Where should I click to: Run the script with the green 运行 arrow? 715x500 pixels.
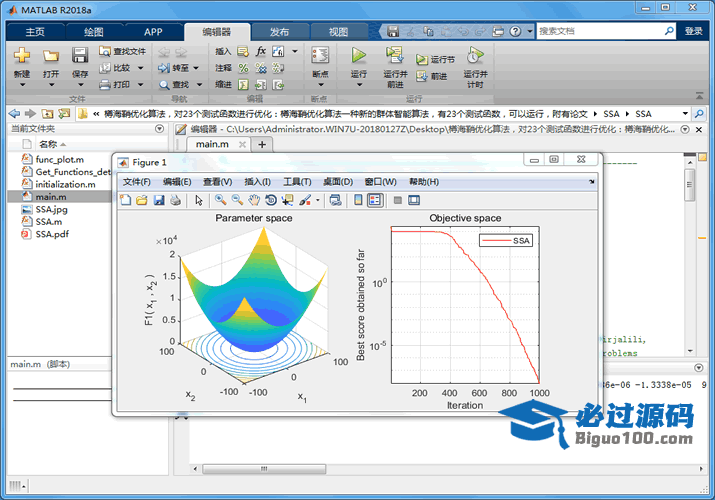pos(358,55)
